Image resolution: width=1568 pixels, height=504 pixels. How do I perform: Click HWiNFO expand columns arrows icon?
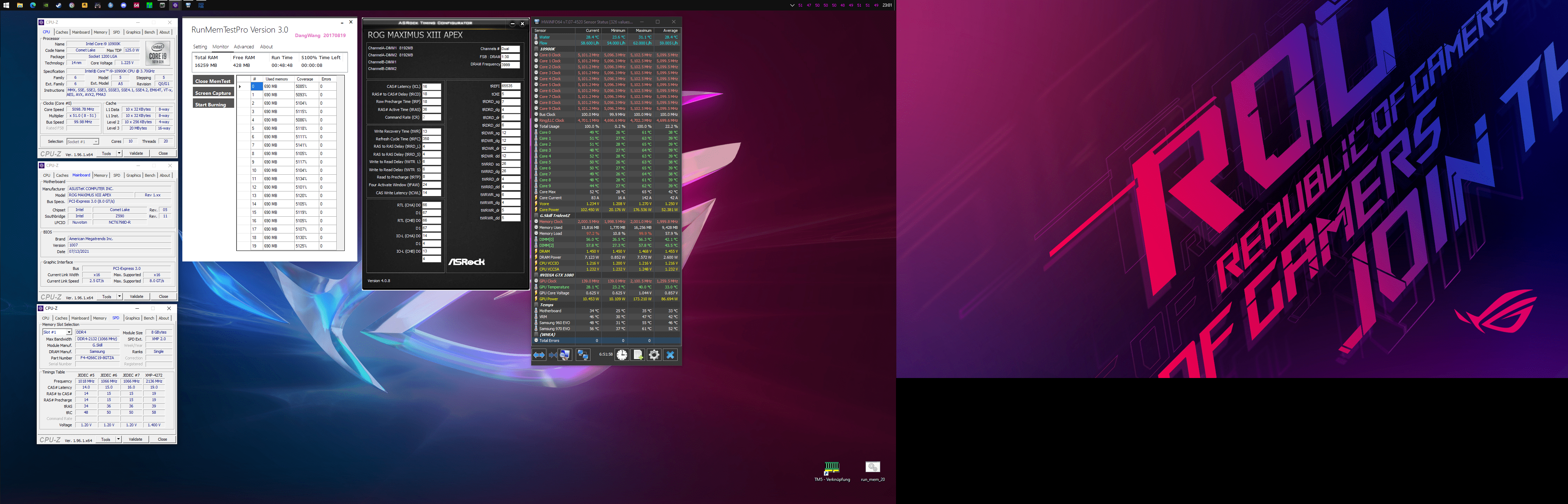(539, 355)
